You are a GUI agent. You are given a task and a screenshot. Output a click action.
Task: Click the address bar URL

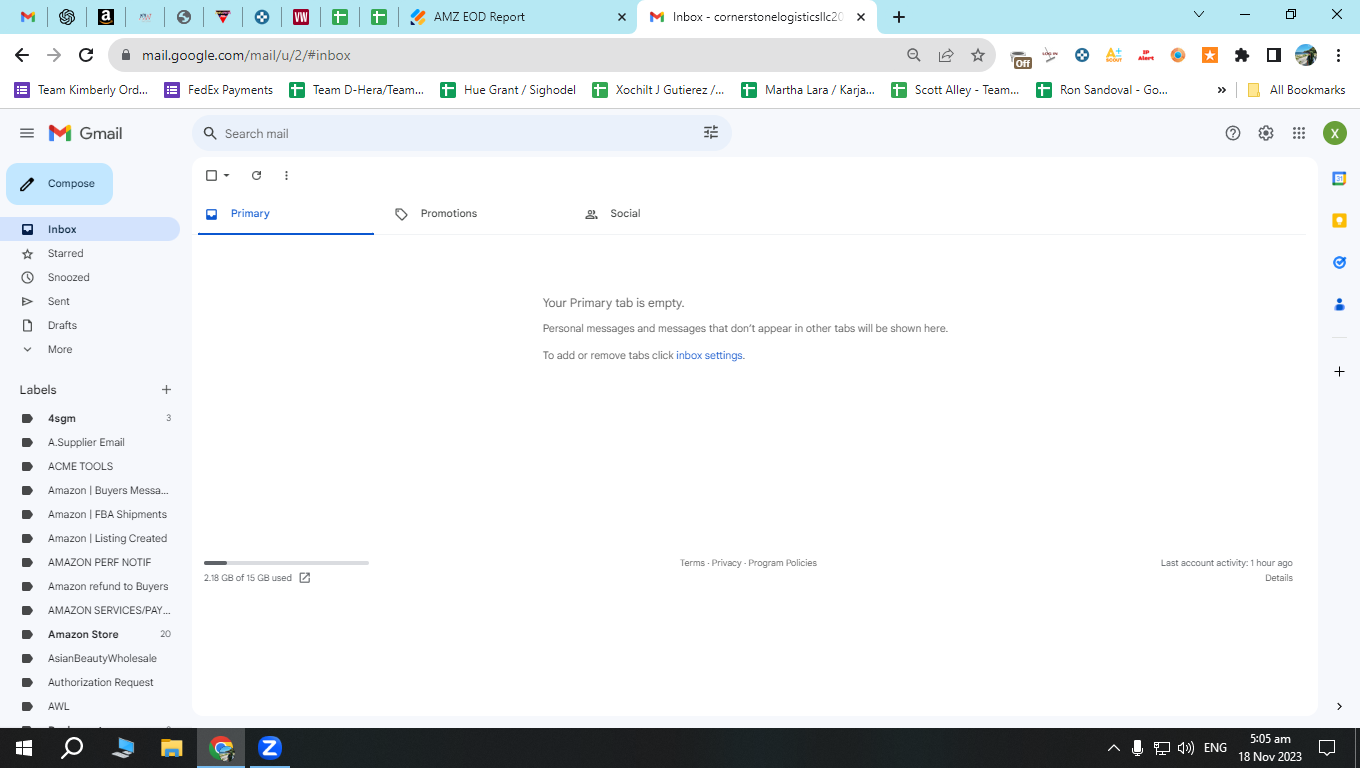click(x=246, y=55)
